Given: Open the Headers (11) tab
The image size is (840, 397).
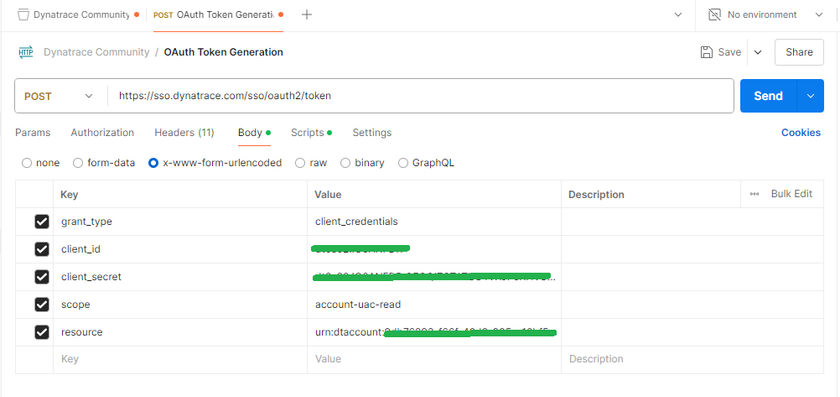Looking at the screenshot, I should (184, 132).
